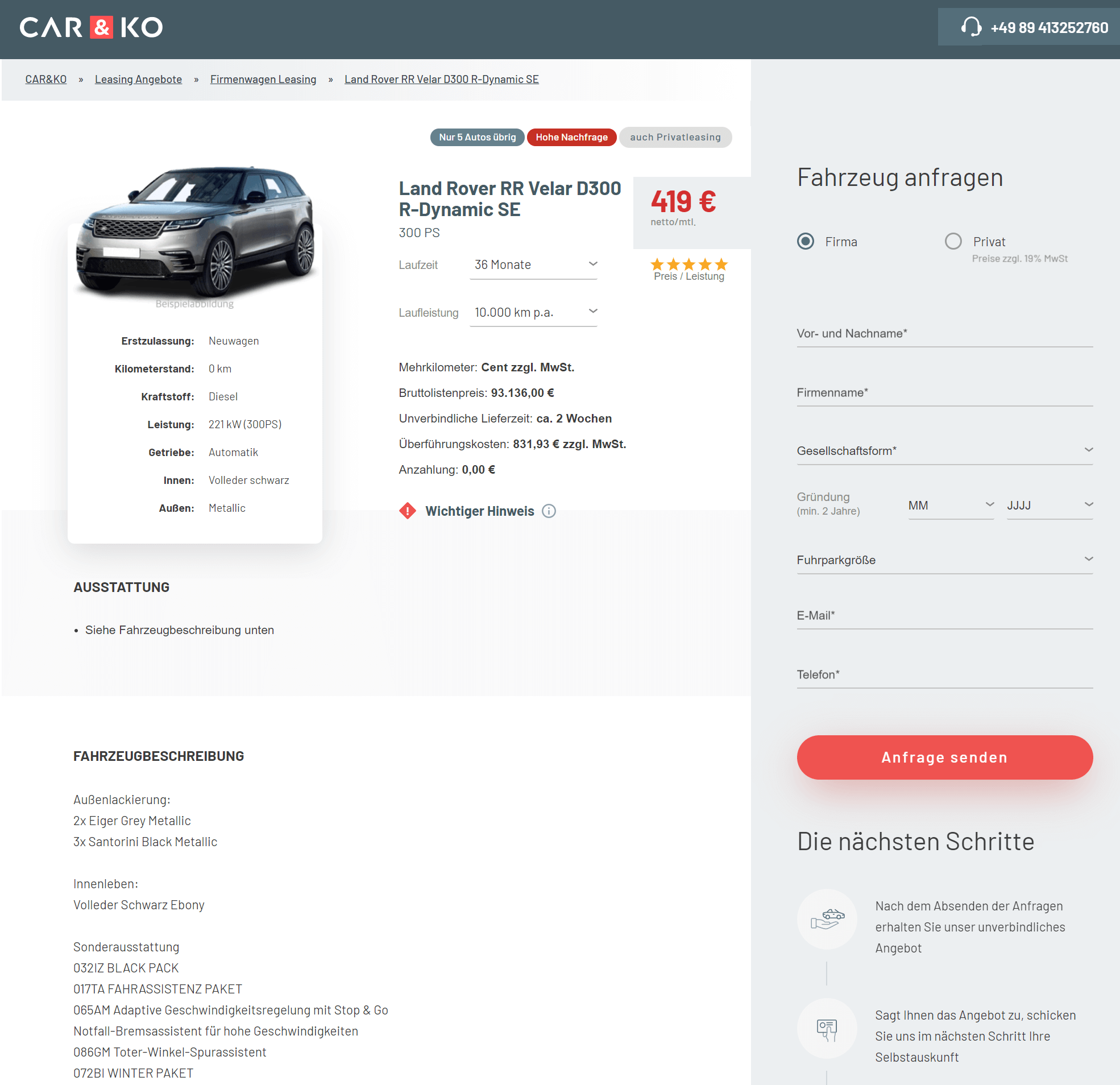This screenshot has width=1120, height=1085.
Task: Open the Laufzeit 36 Monate dropdown
Action: (x=533, y=264)
